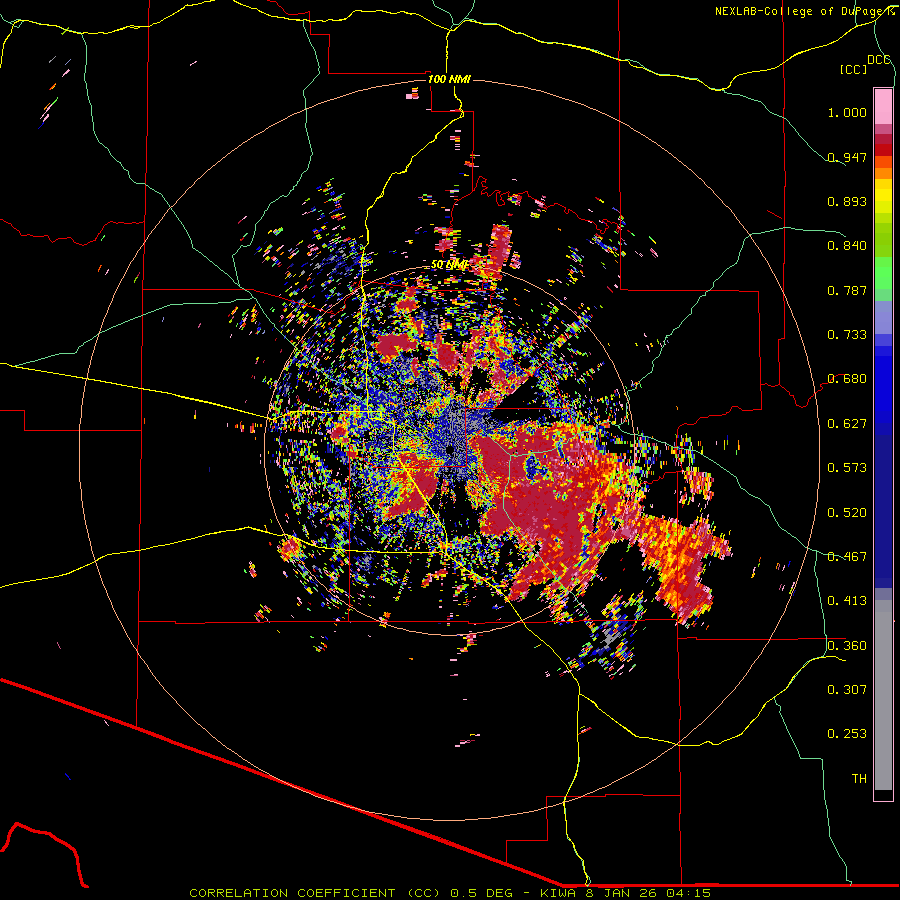This screenshot has width=900, height=900.
Task: Click the 04:15 timestamp
Action: [688, 893]
